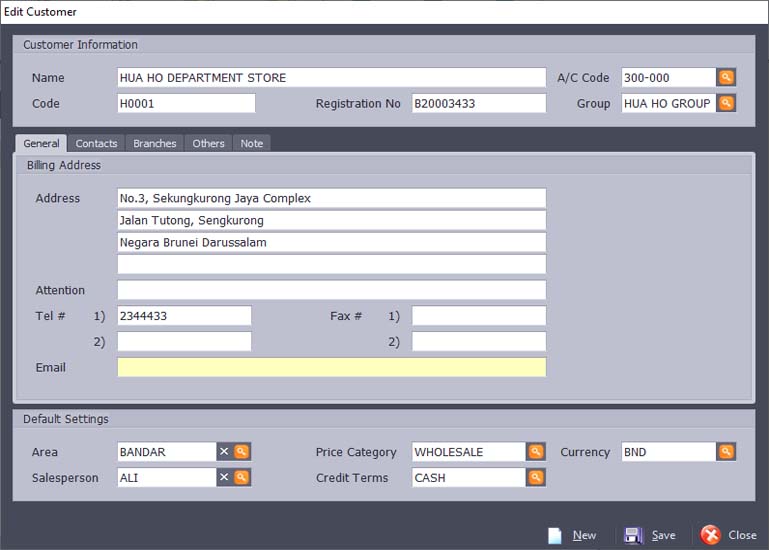
Task: Click the Credit Terms field CASH
Action: (x=469, y=477)
